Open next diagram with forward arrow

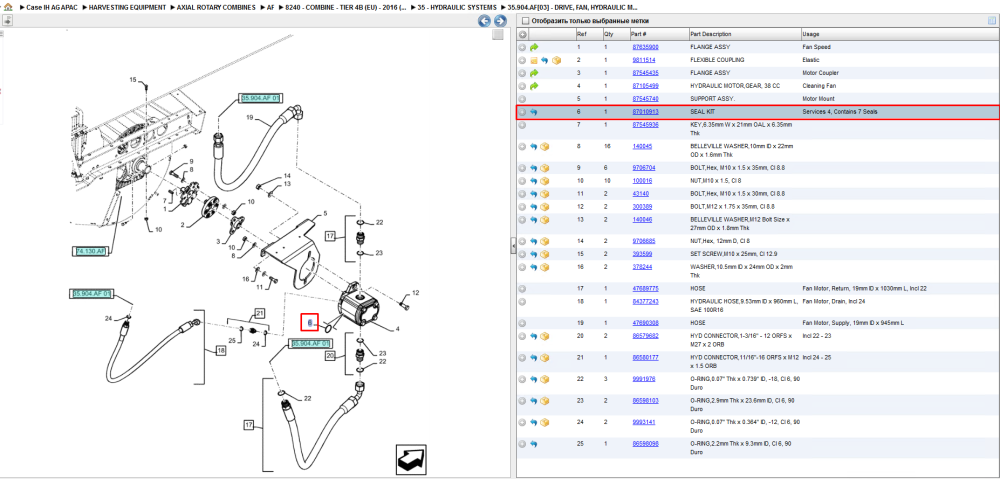tap(499, 21)
